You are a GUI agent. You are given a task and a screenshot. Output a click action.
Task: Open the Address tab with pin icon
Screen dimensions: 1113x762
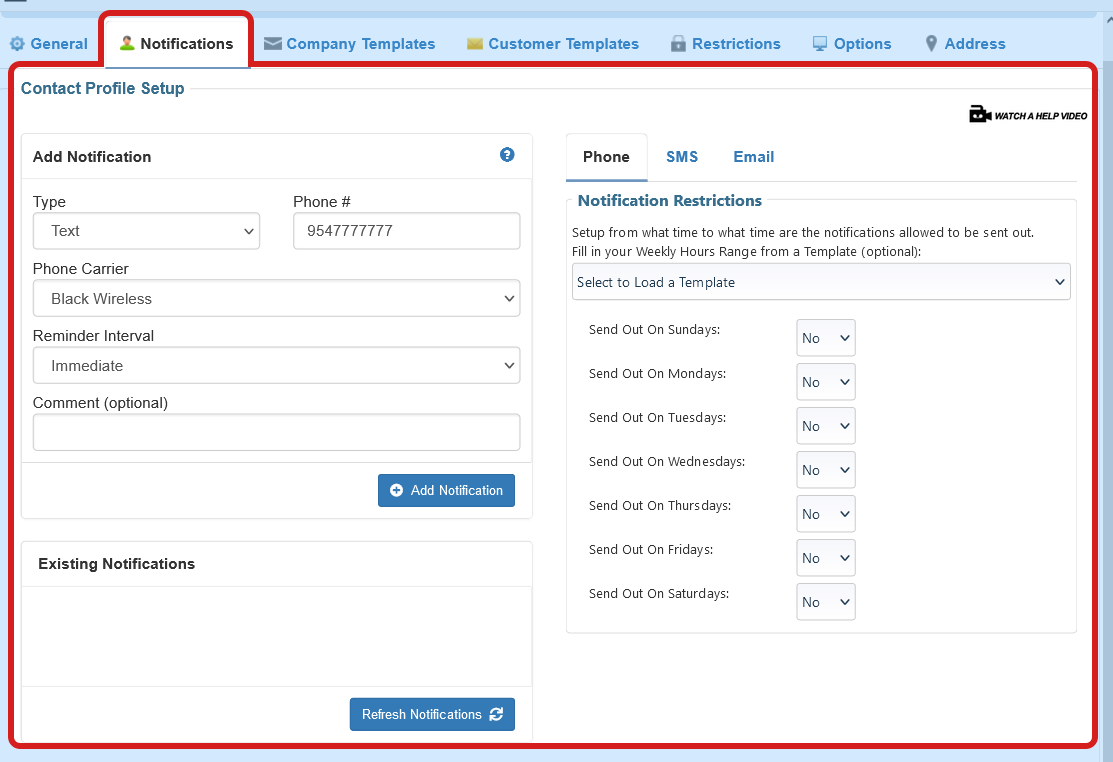click(x=966, y=44)
